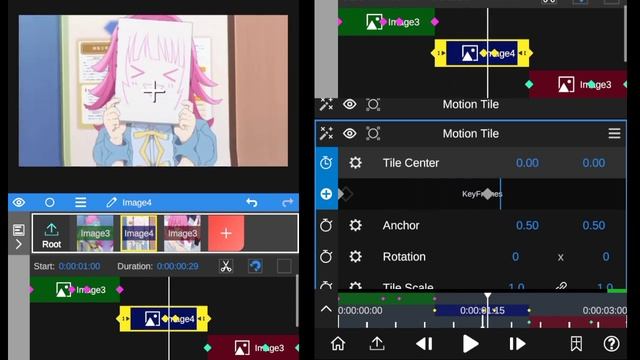Select green Image3 clip in left timeline
The width and height of the screenshot is (640, 360).
[x=75, y=290]
